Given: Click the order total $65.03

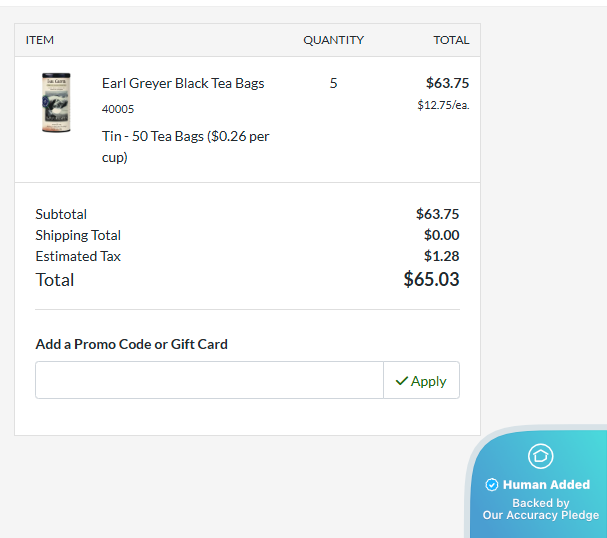Looking at the screenshot, I should (x=431, y=280).
